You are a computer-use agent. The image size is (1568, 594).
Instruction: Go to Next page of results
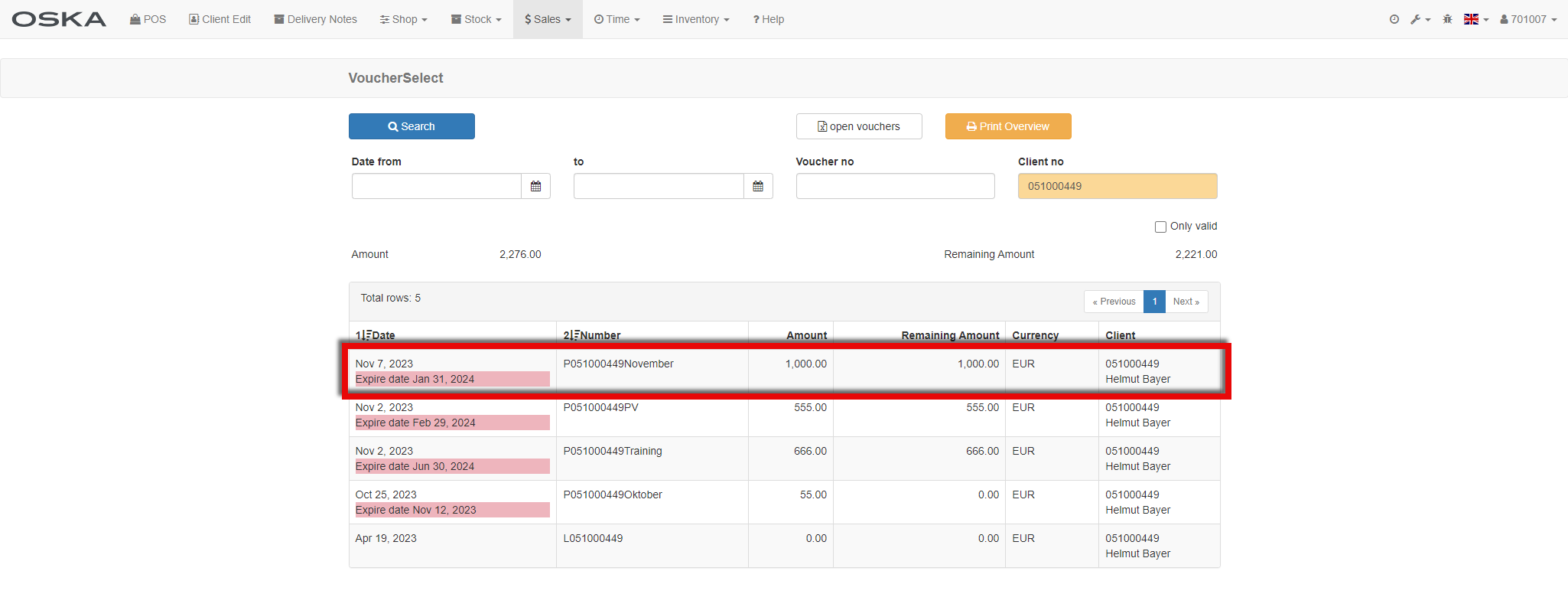pos(1186,302)
